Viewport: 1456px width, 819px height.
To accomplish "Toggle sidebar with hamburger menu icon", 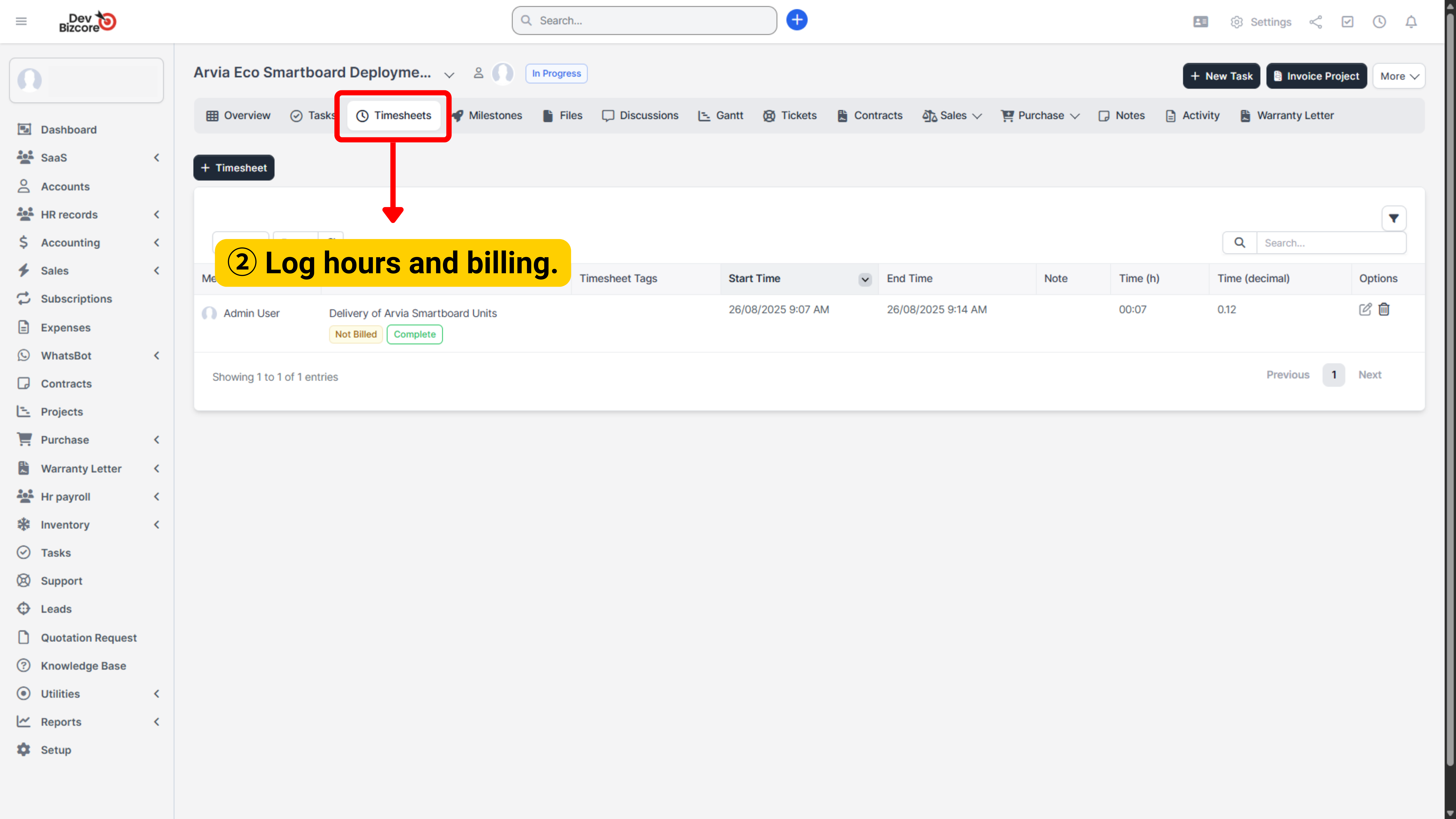I will tap(21, 22).
